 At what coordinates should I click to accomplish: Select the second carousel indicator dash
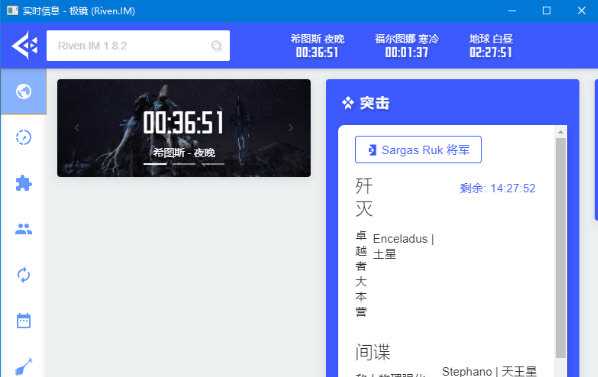tap(184, 164)
